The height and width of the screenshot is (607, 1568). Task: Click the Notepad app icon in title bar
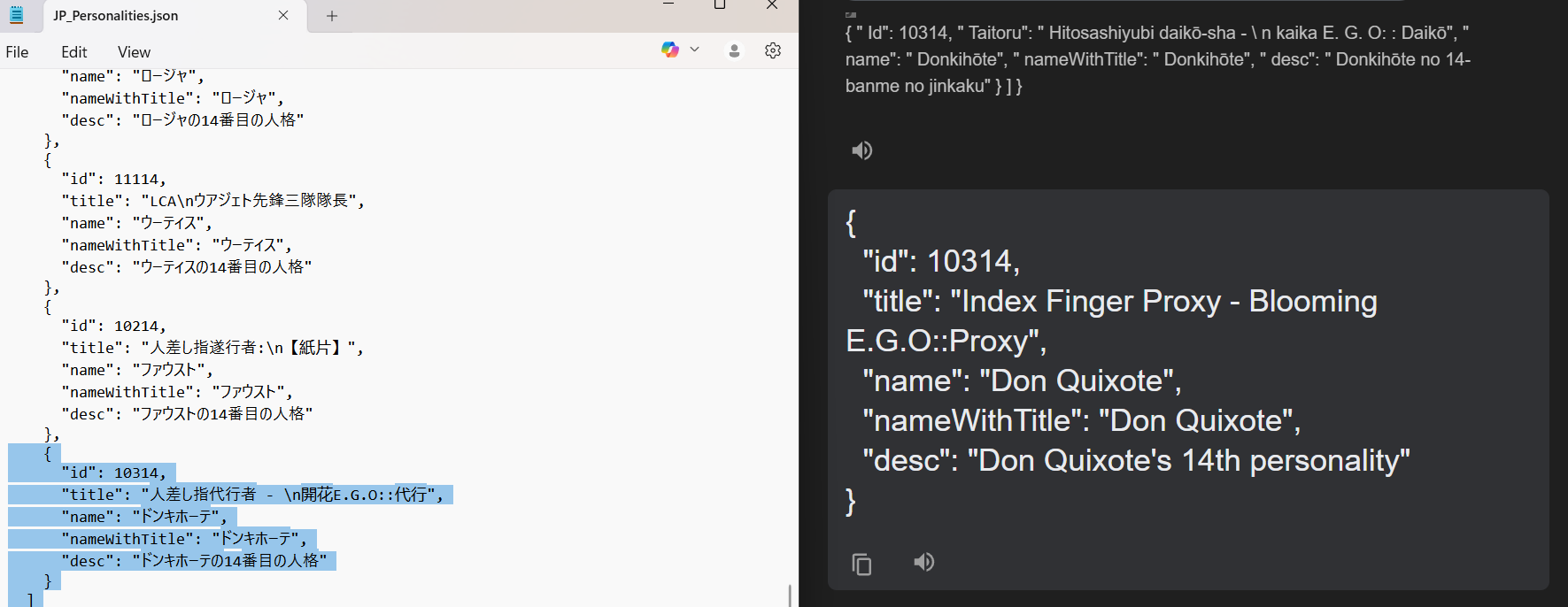(x=16, y=15)
